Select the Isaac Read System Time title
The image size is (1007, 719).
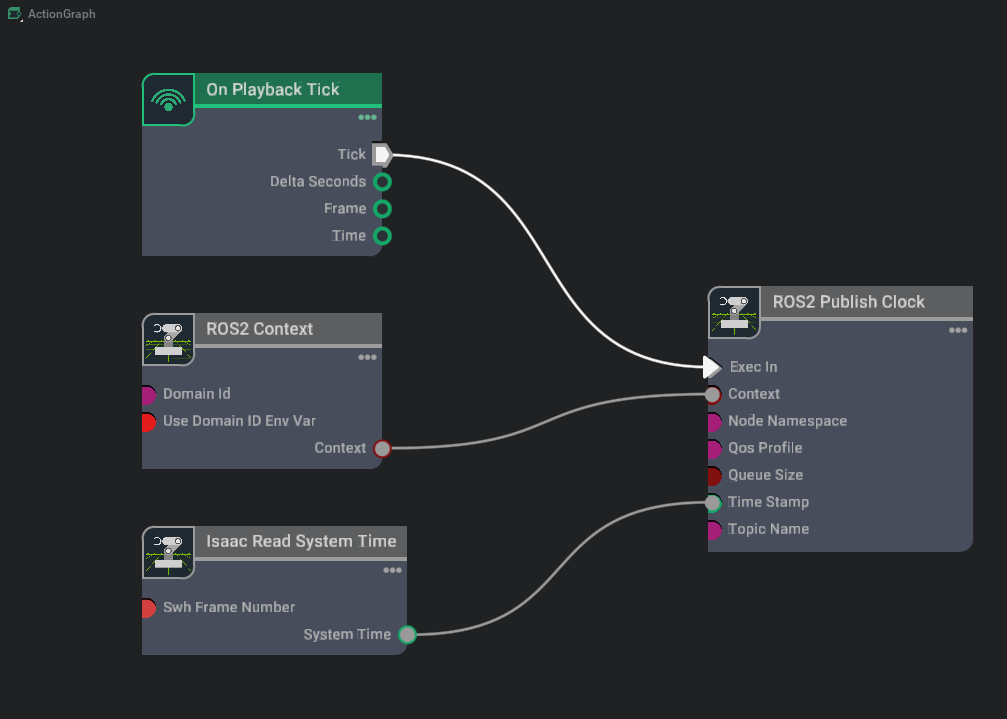coord(301,542)
